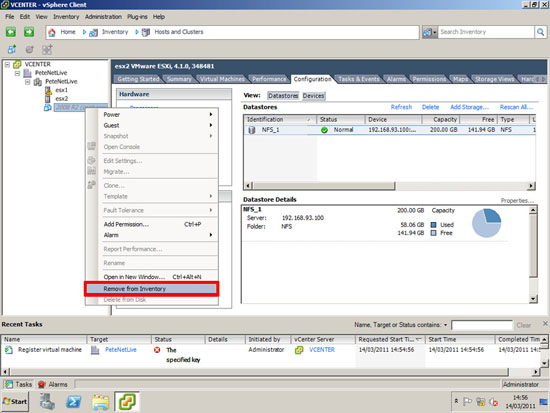Switch to the Storage Views tab

coord(494,79)
